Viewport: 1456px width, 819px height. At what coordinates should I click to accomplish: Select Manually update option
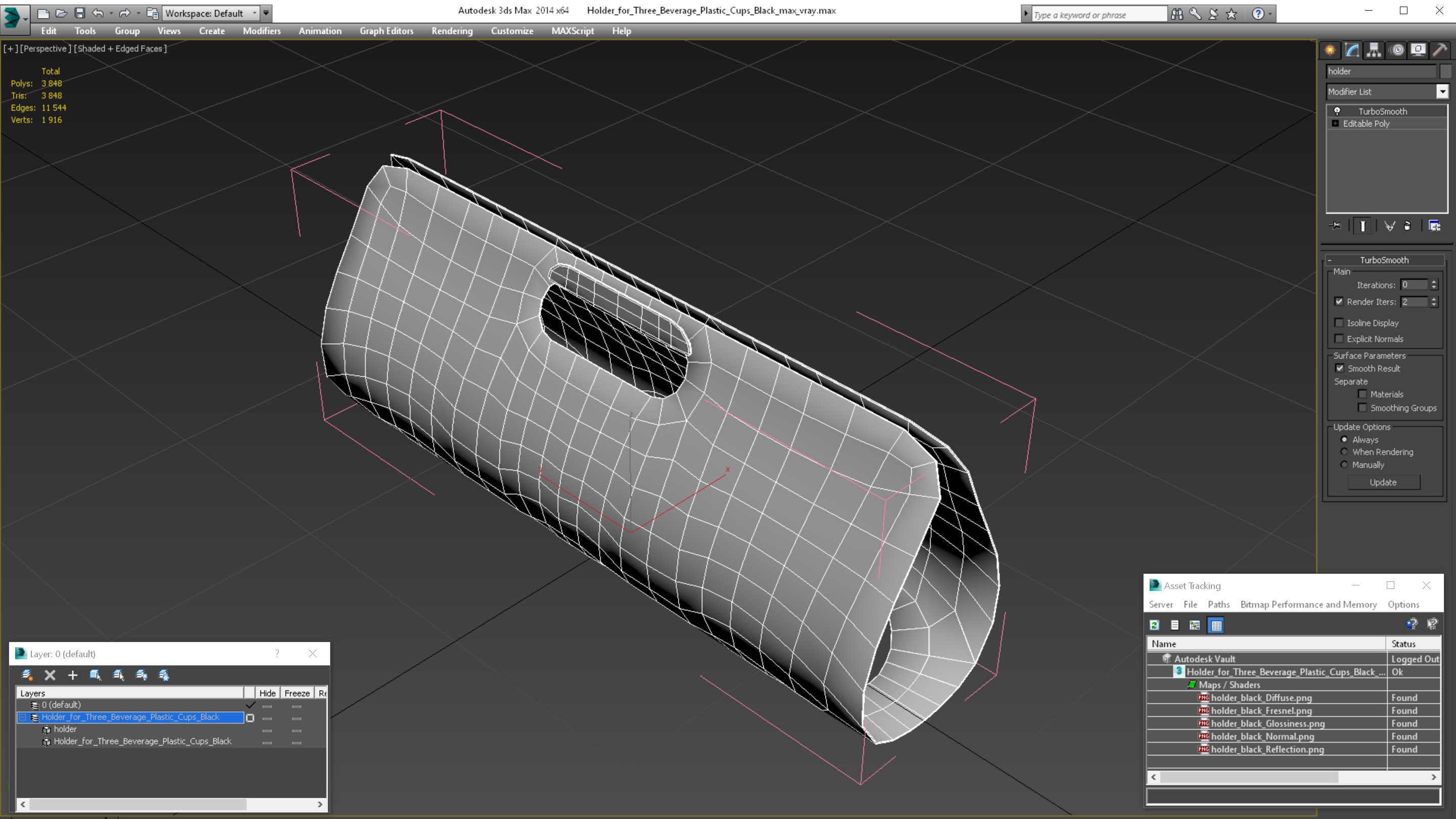coord(1345,465)
